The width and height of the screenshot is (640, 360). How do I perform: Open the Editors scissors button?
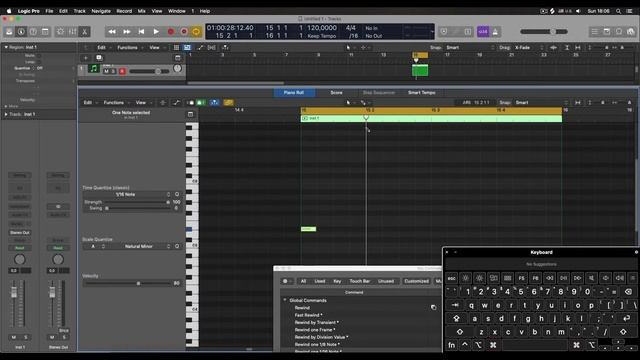[84, 31]
